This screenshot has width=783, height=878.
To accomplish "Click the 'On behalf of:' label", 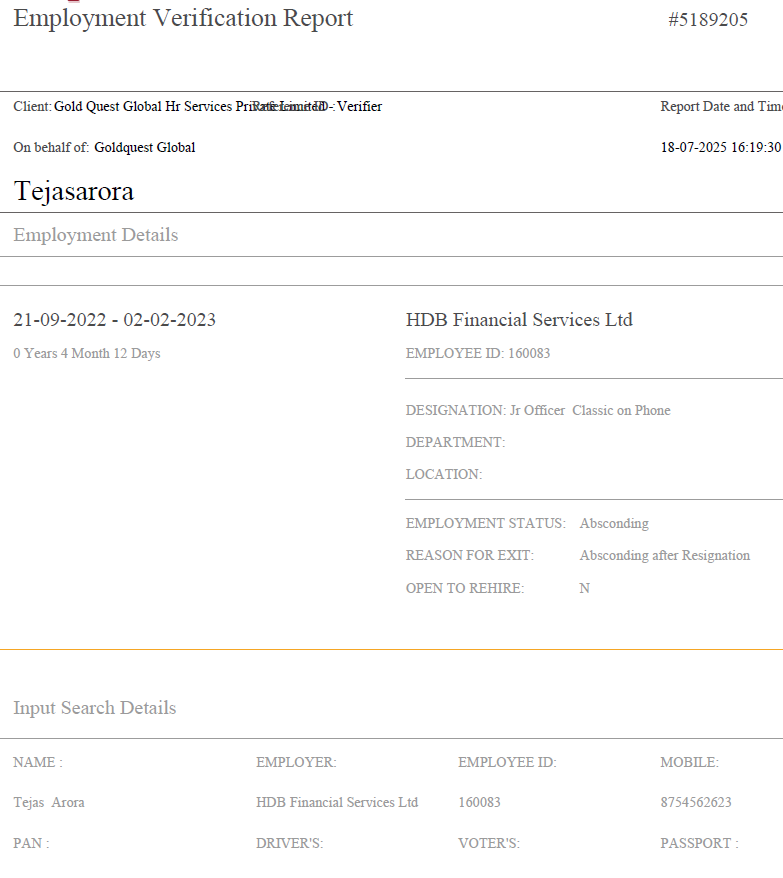I will [x=51, y=147].
